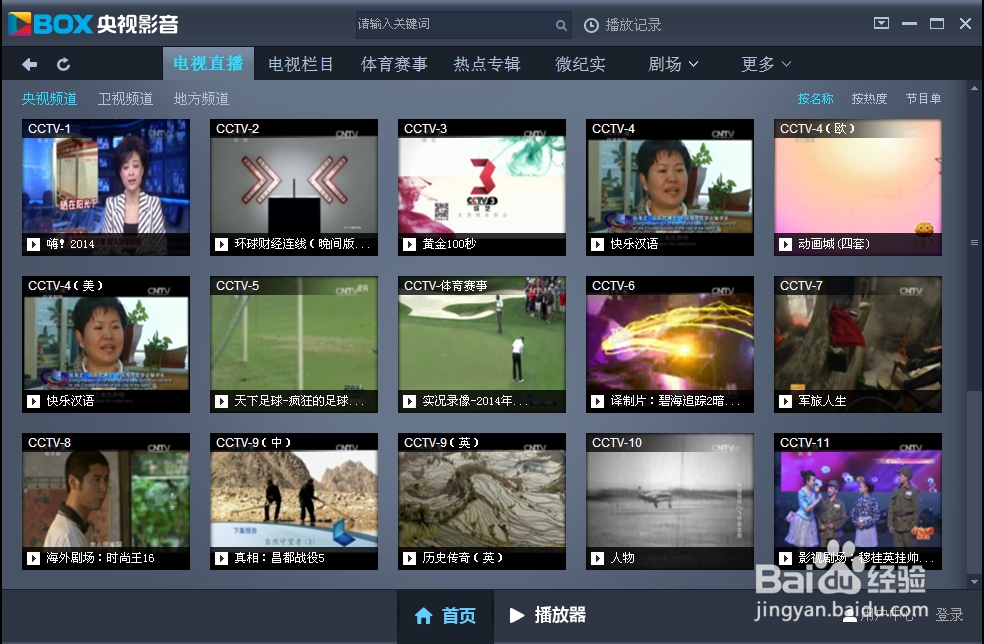Click the BOX 央视影音 logo
Viewport: 984px width, 644px height.
[x=94, y=24]
